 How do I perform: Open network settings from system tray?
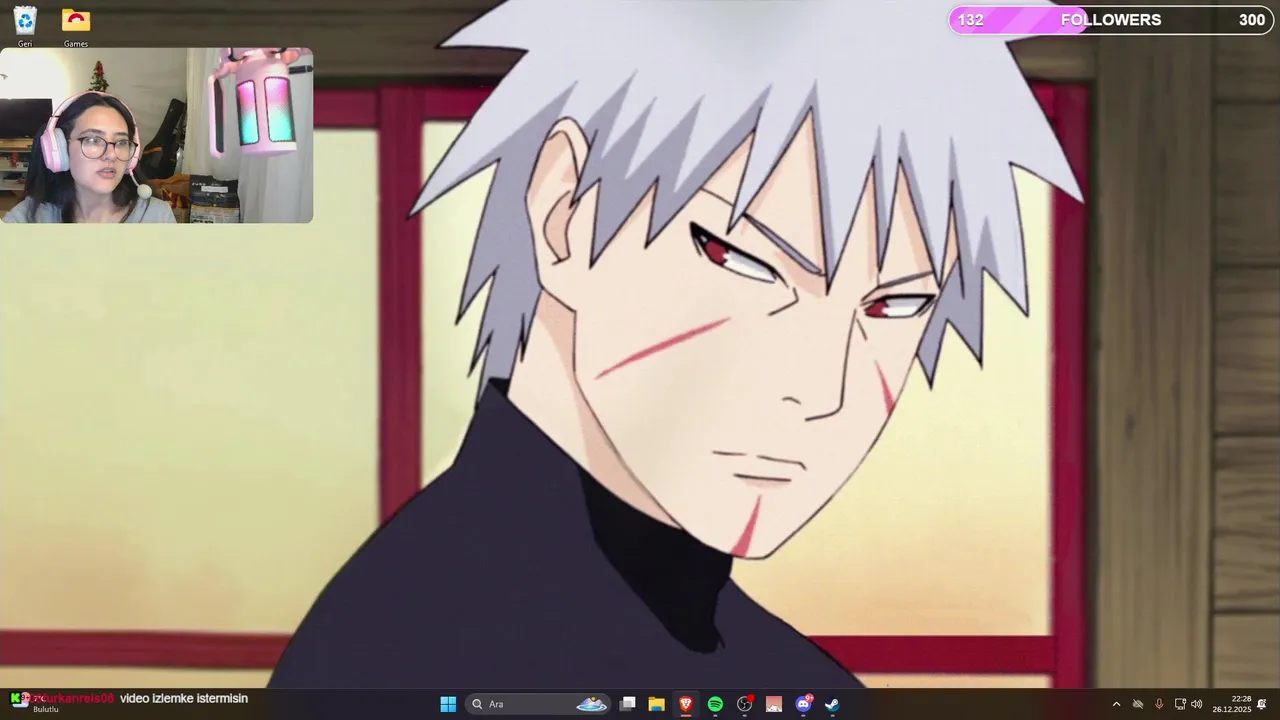[1180, 704]
